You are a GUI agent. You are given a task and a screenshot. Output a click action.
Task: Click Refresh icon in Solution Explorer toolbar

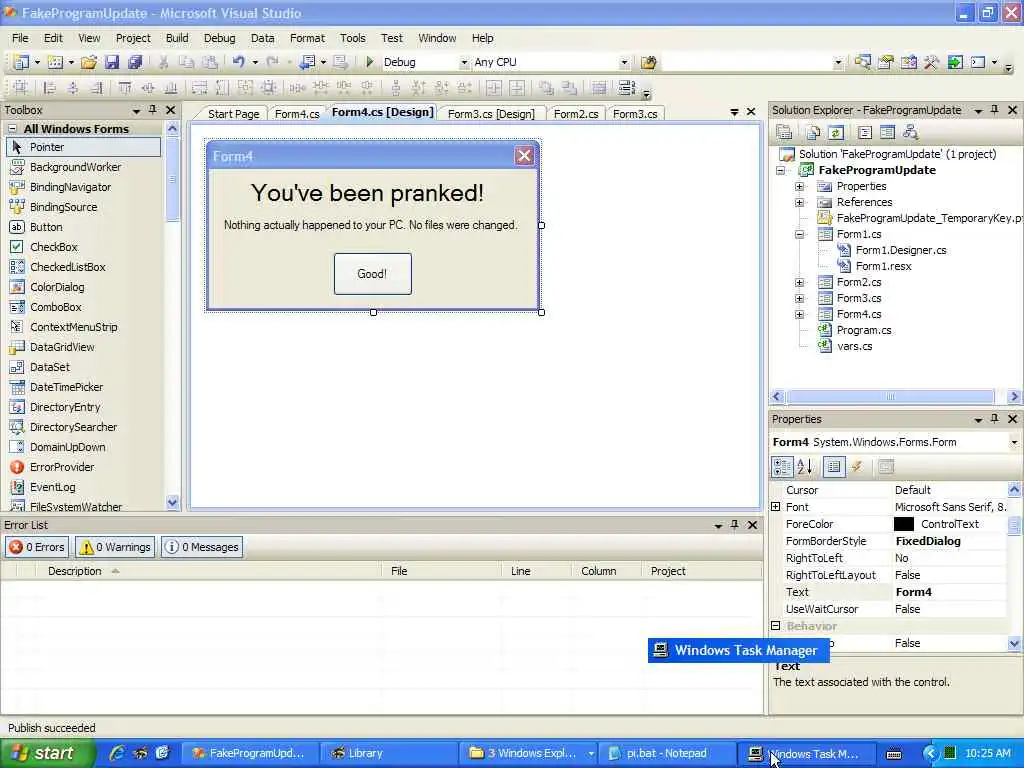(x=835, y=133)
